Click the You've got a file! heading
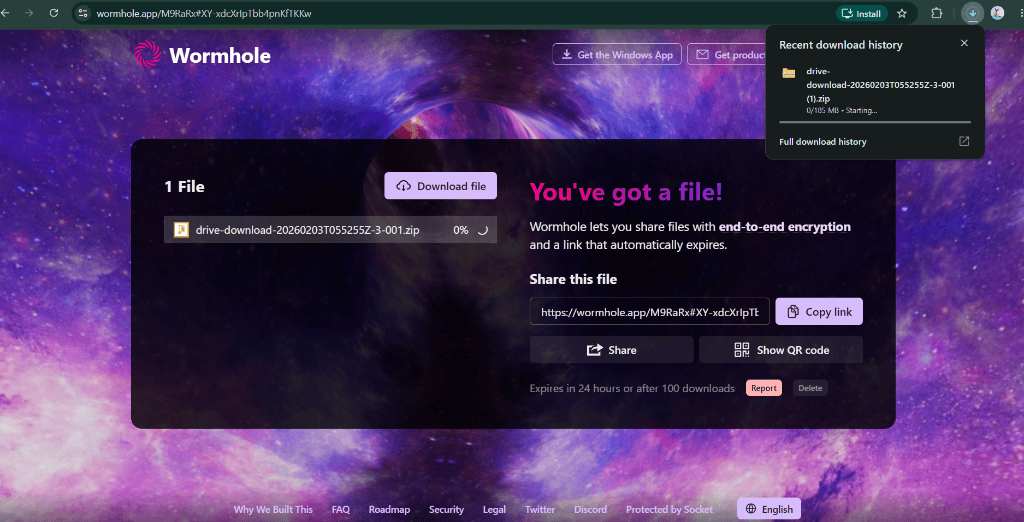This screenshot has height=522, width=1024. (626, 192)
